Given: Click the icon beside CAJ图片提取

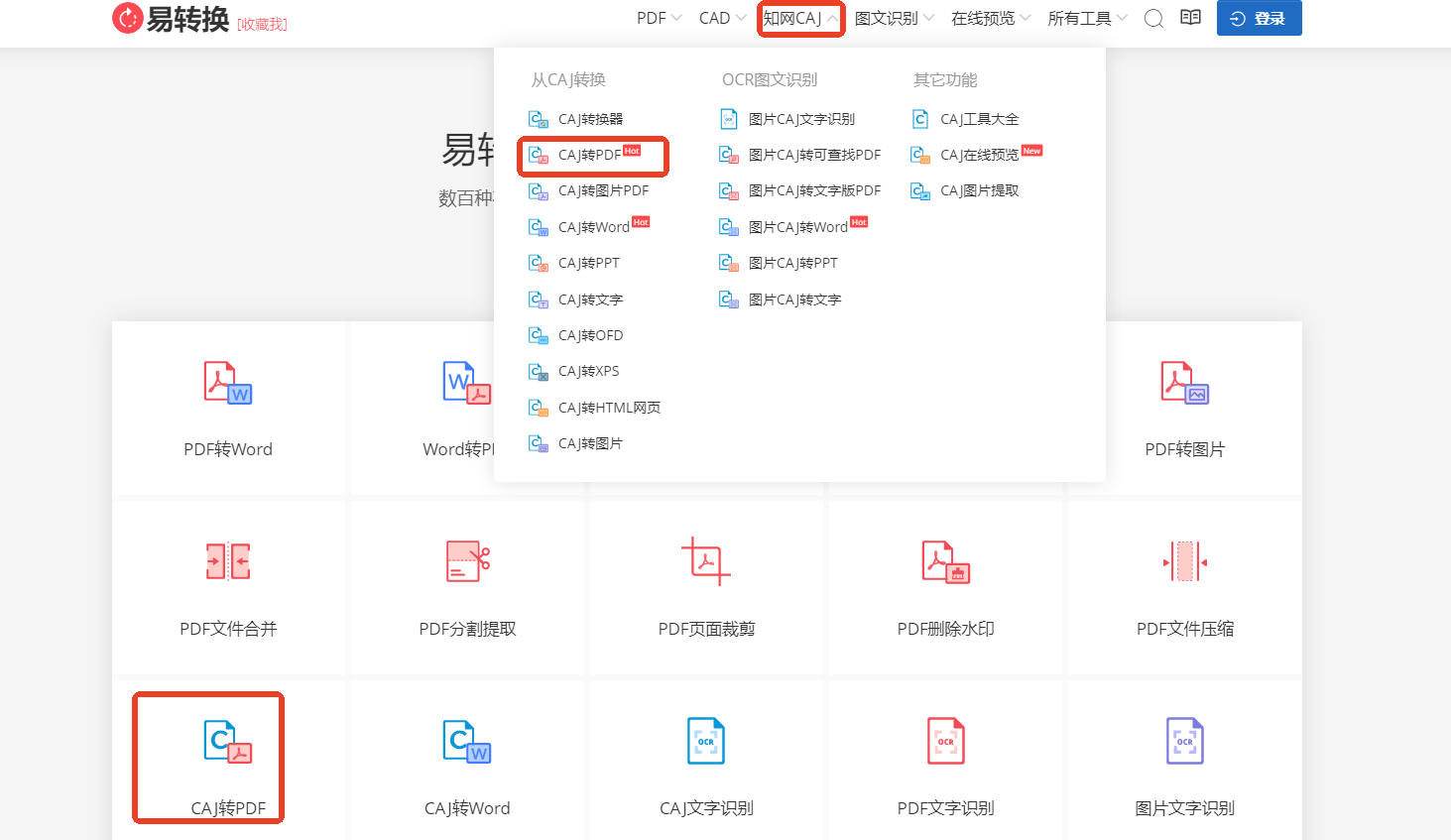Looking at the screenshot, I should pos(920,191).
